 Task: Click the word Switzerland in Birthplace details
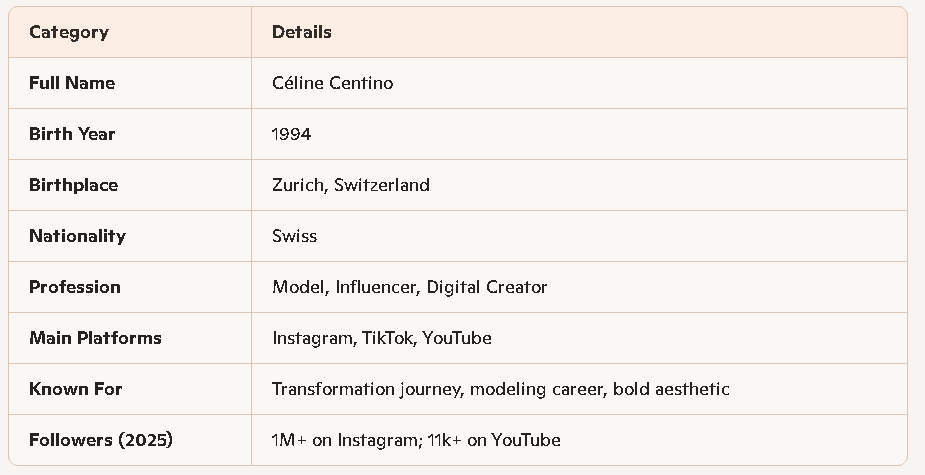382,185
